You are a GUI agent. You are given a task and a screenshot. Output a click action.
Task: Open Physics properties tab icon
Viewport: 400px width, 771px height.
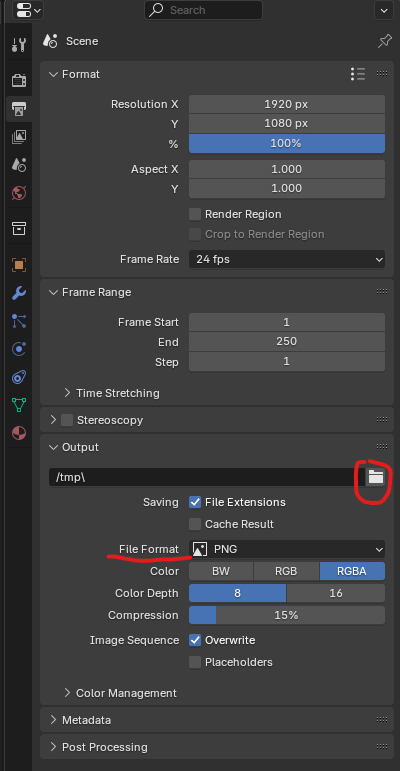[x=19, y=350]
